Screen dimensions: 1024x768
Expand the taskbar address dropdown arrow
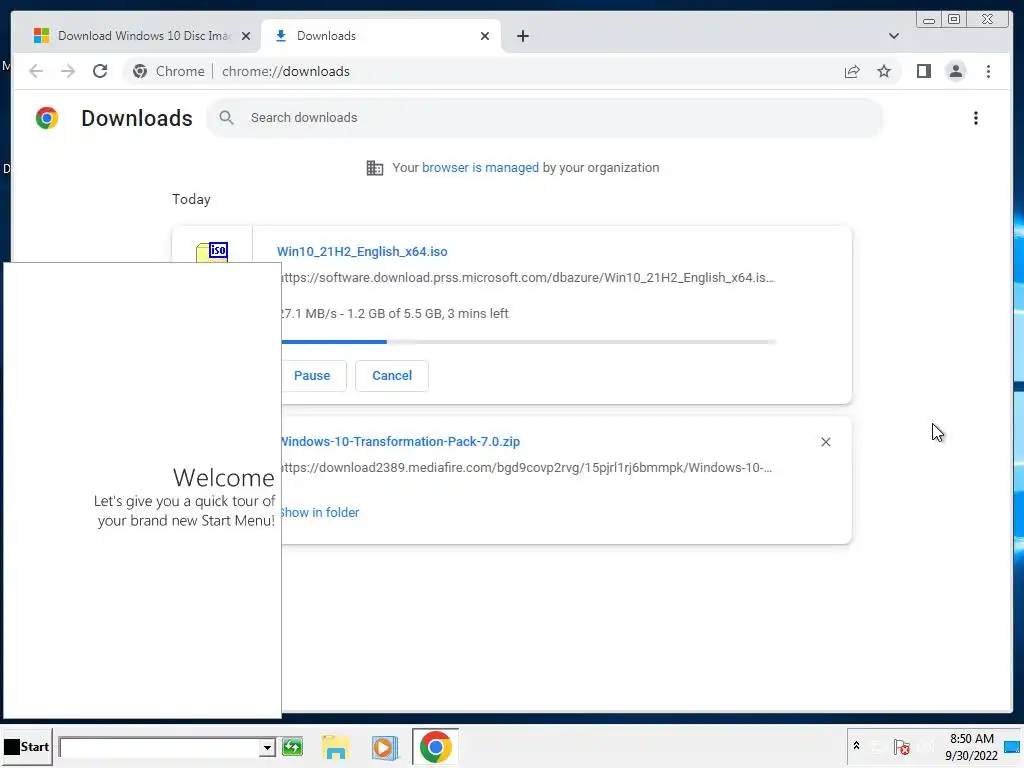click(266, 748)
